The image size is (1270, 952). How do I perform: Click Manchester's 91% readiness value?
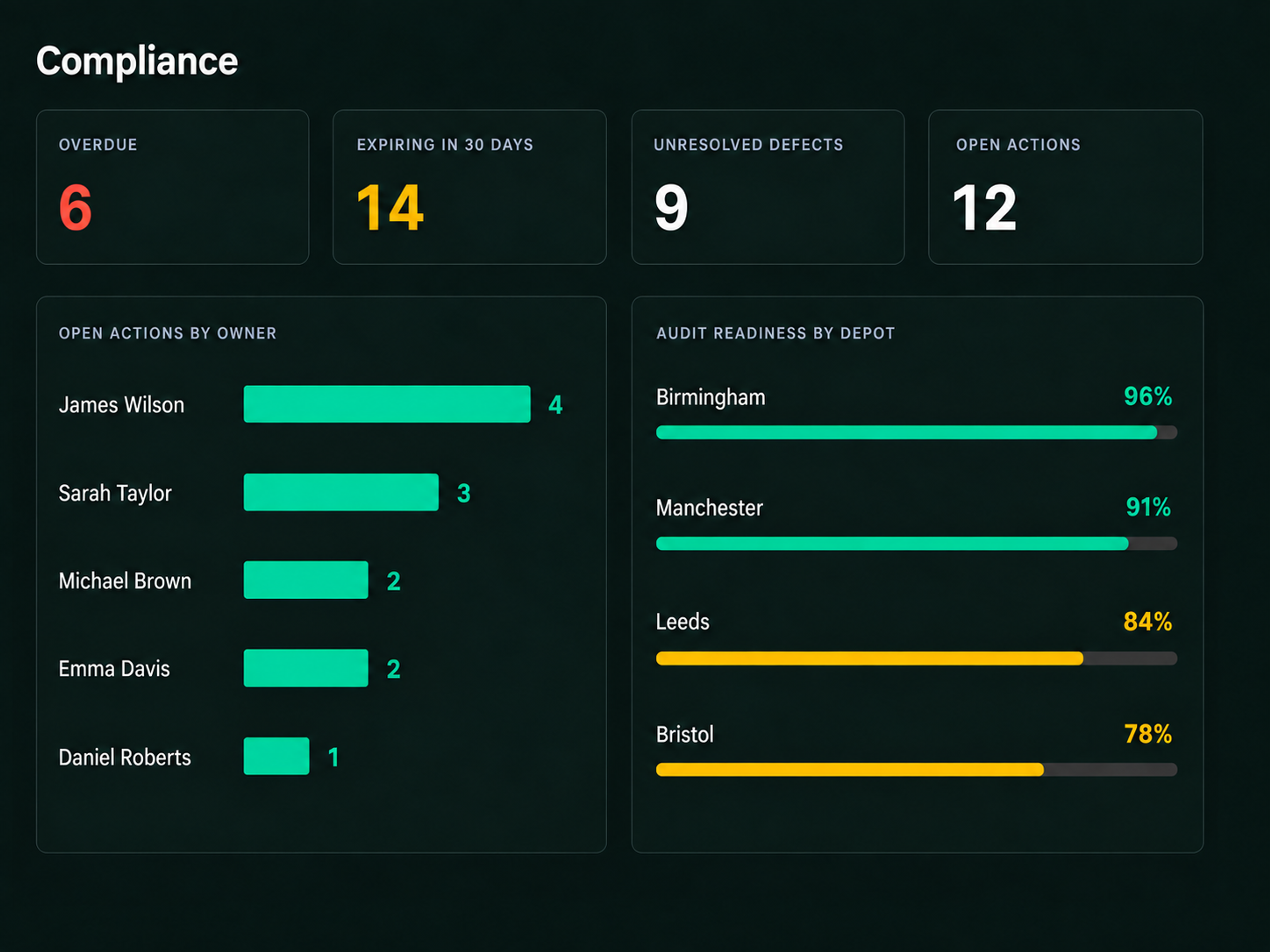pos(1148,507)
